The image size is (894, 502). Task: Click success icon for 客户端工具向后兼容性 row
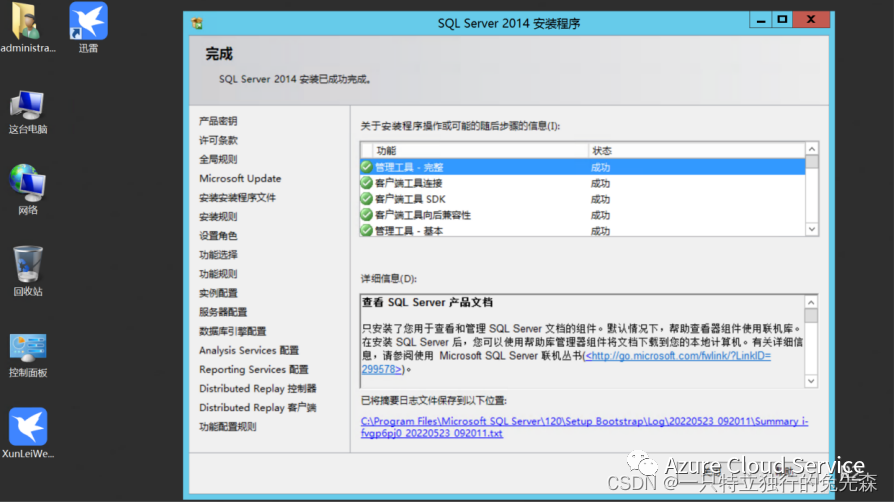[367, 214]
